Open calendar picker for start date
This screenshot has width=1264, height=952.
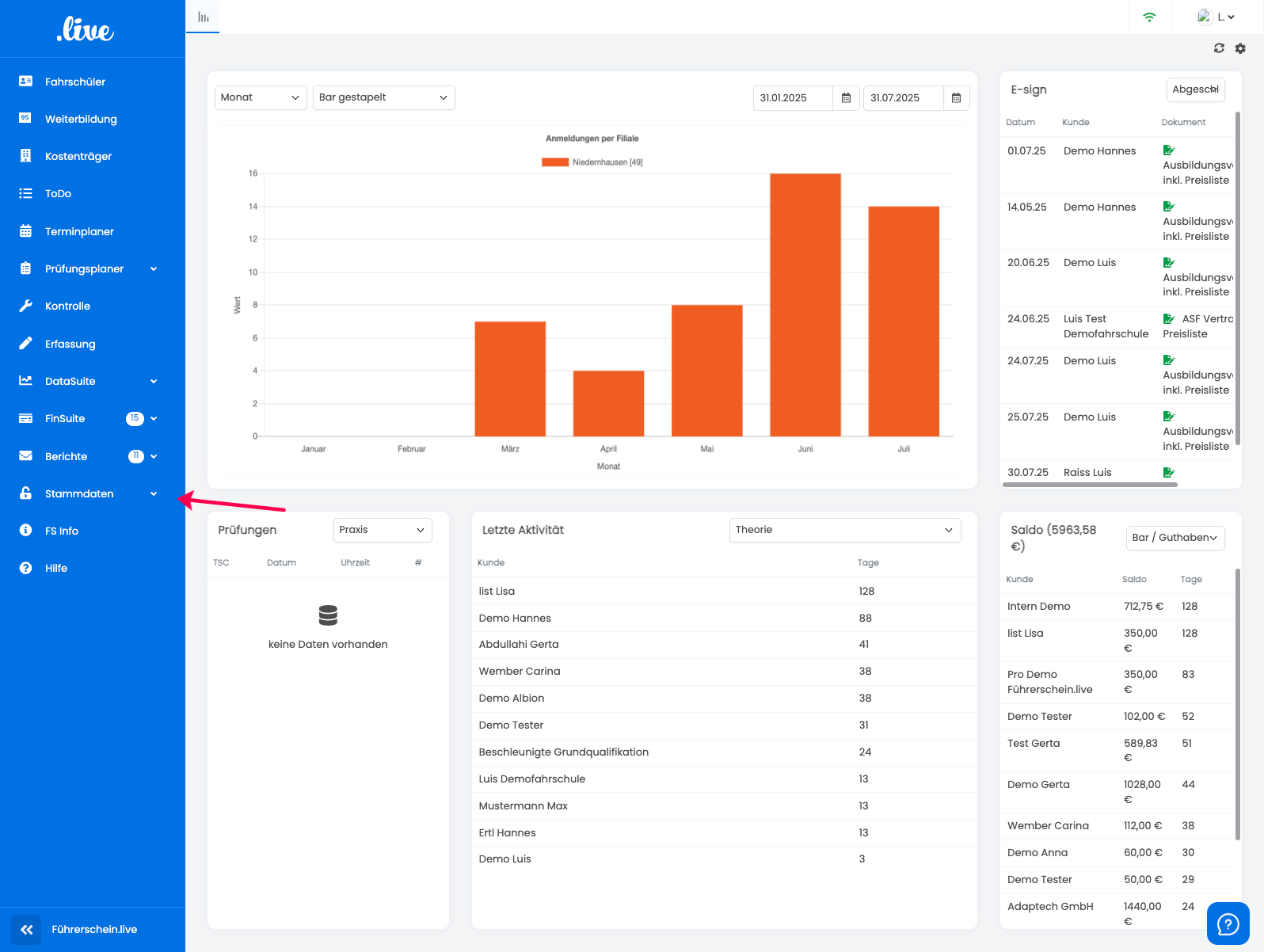click(x=846, y=98)
